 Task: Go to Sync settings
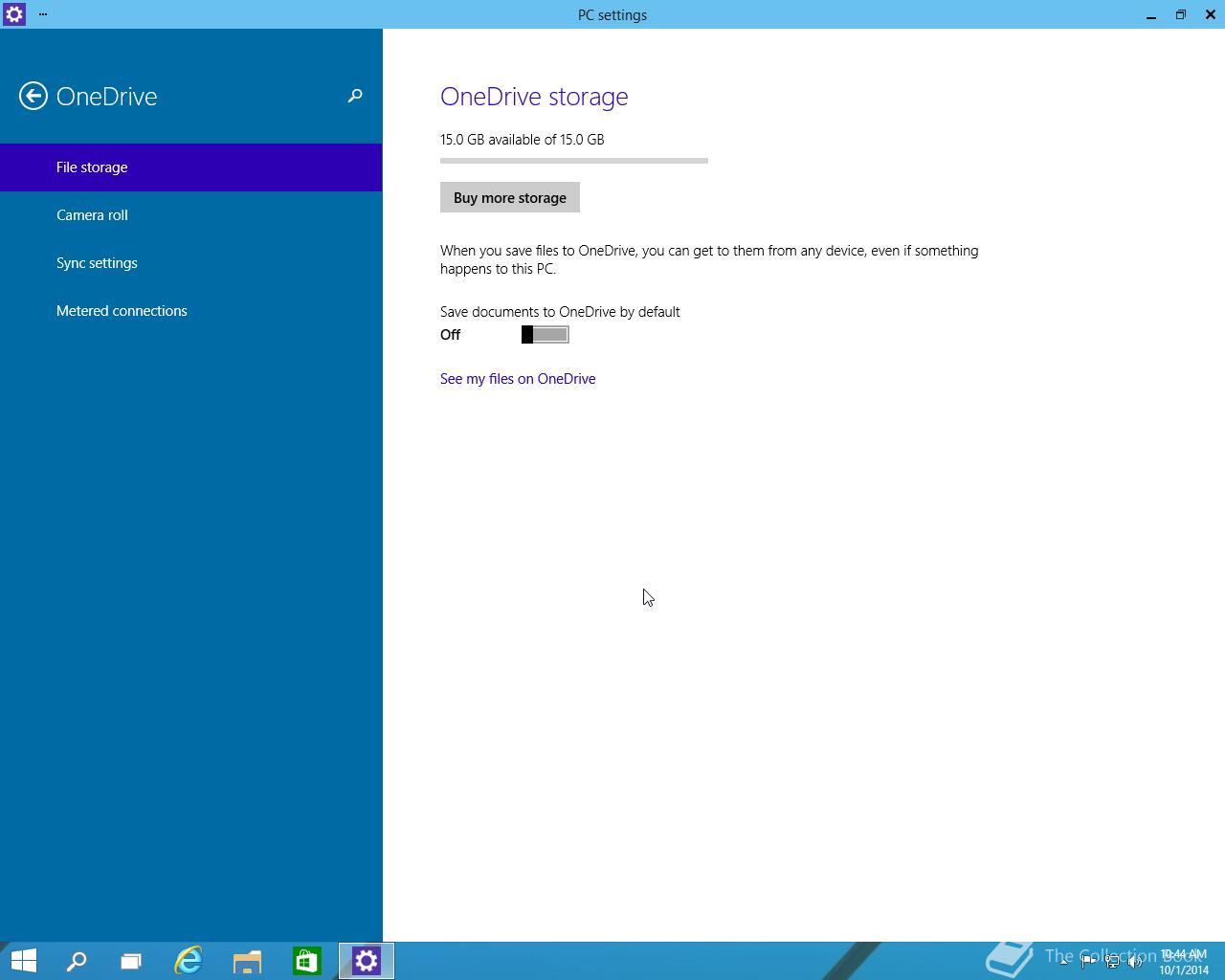[x=191, y=263]
